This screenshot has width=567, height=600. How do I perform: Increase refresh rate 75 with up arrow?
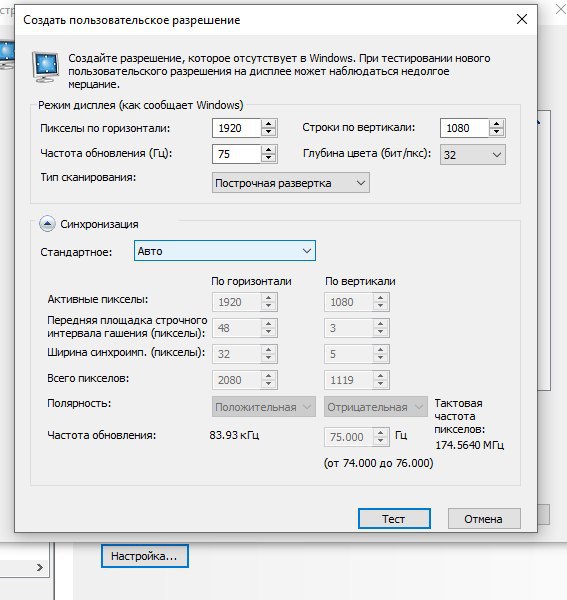[x=269, y=150]
